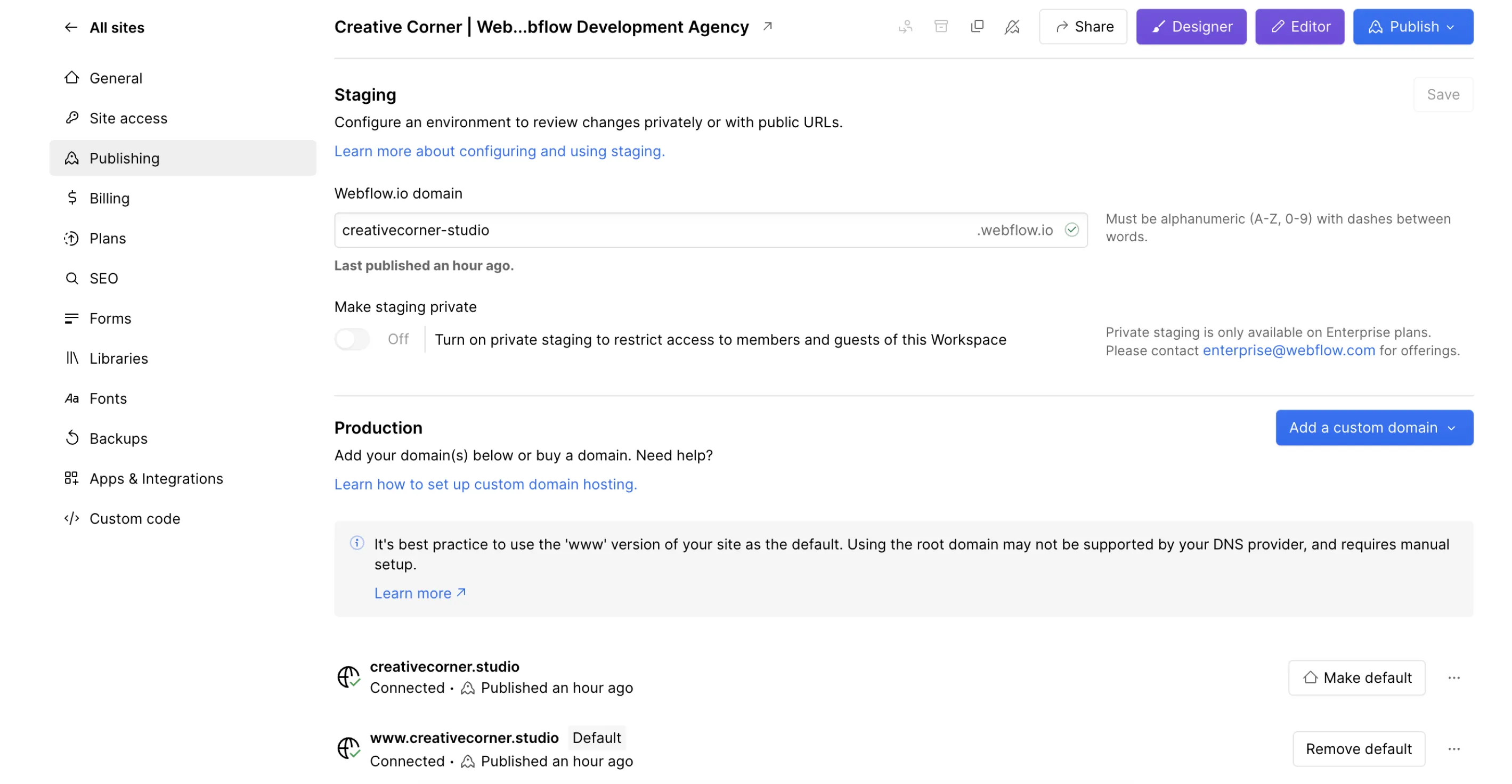1512x784 pixels.
Task: Open Learn more about www default
Action: point(420,593)
